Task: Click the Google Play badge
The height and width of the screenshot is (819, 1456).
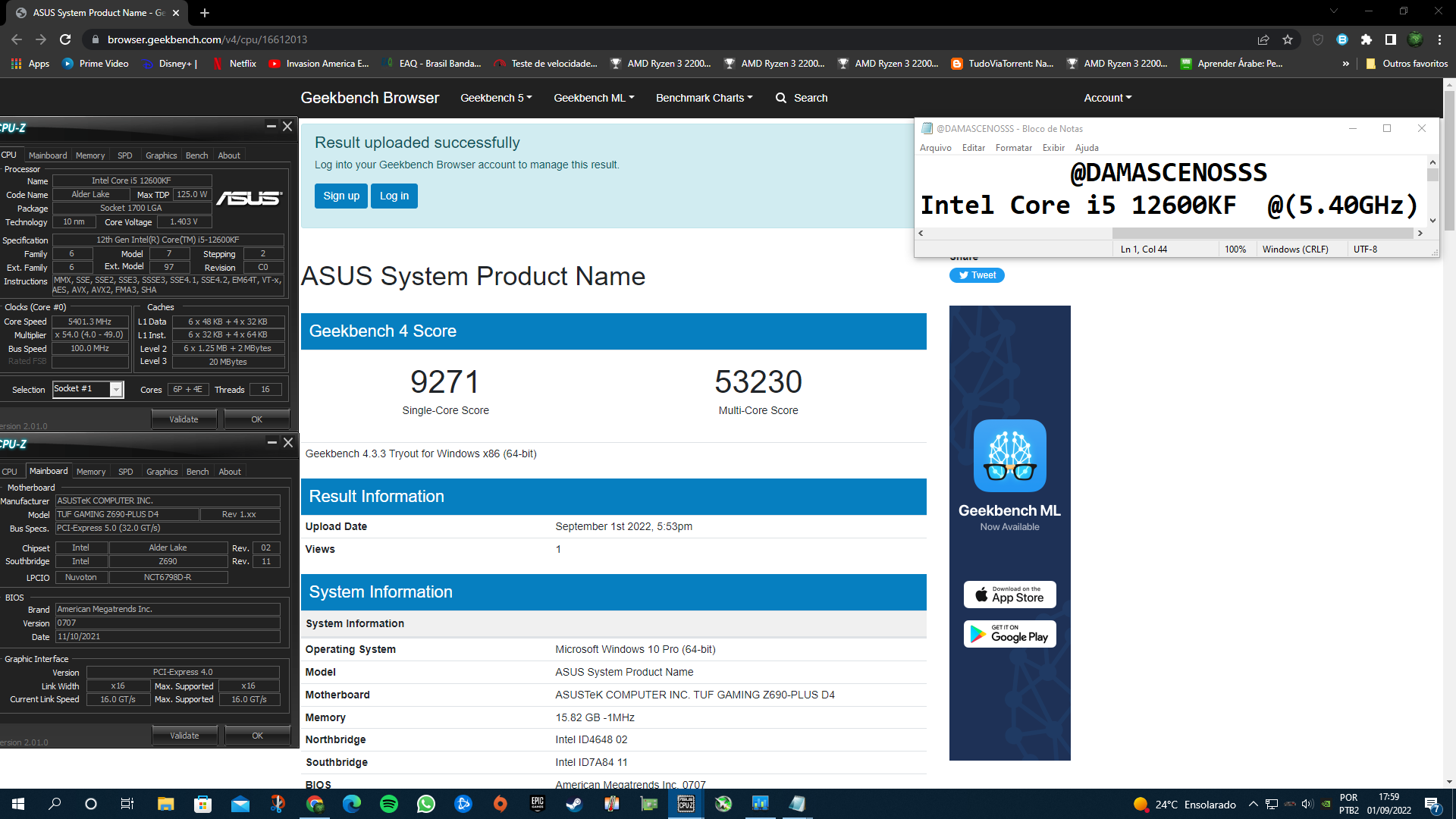Action: (1009, 634)
